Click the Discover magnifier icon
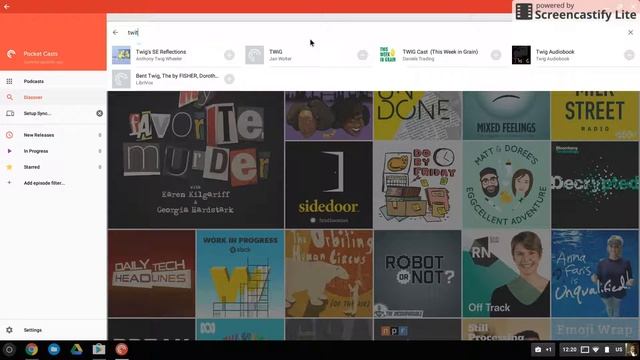Screen dimensions: 640x360 pyautogui.click(x=9, y=97)
